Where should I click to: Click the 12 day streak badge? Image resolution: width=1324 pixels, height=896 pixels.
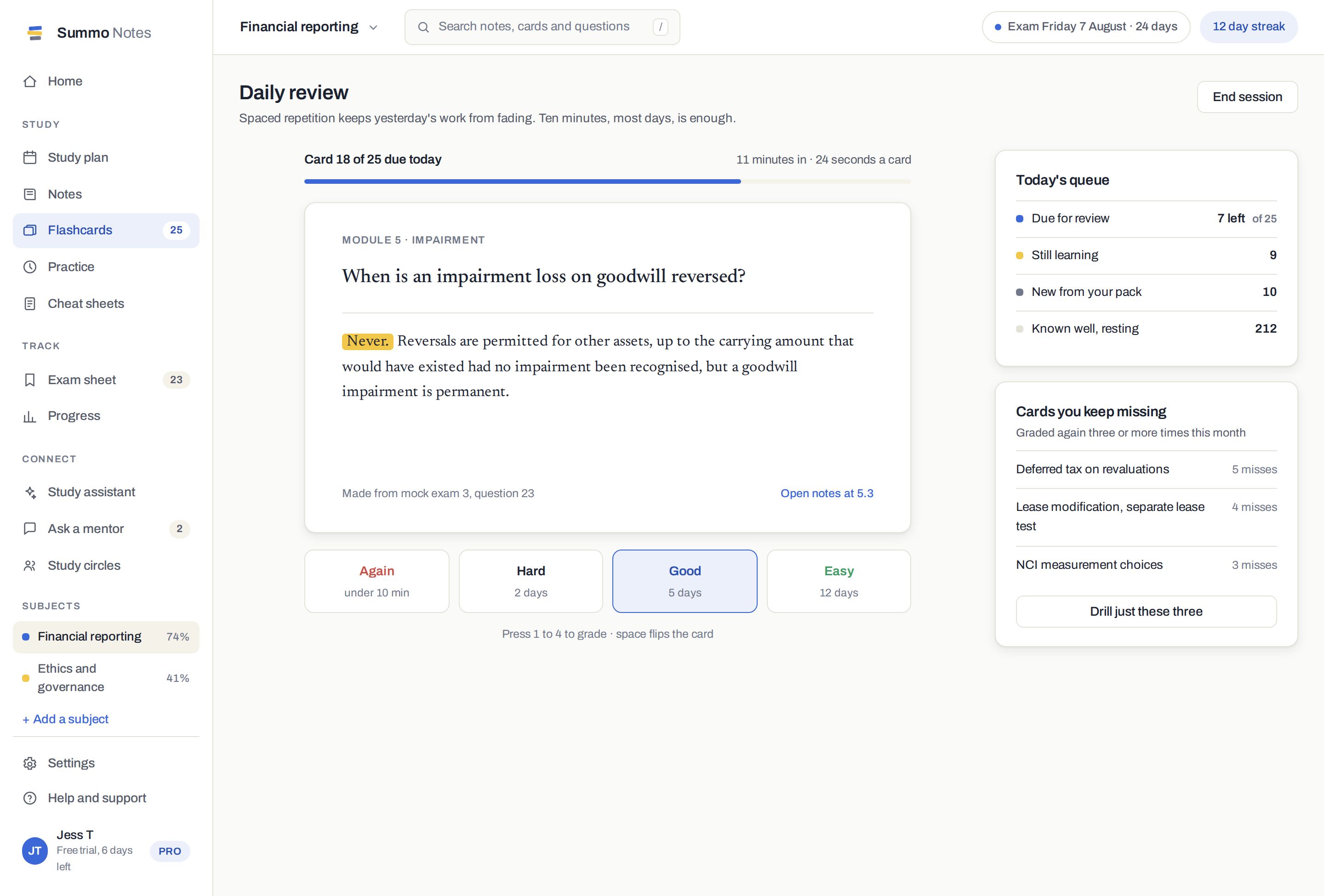pos(1249,27)
